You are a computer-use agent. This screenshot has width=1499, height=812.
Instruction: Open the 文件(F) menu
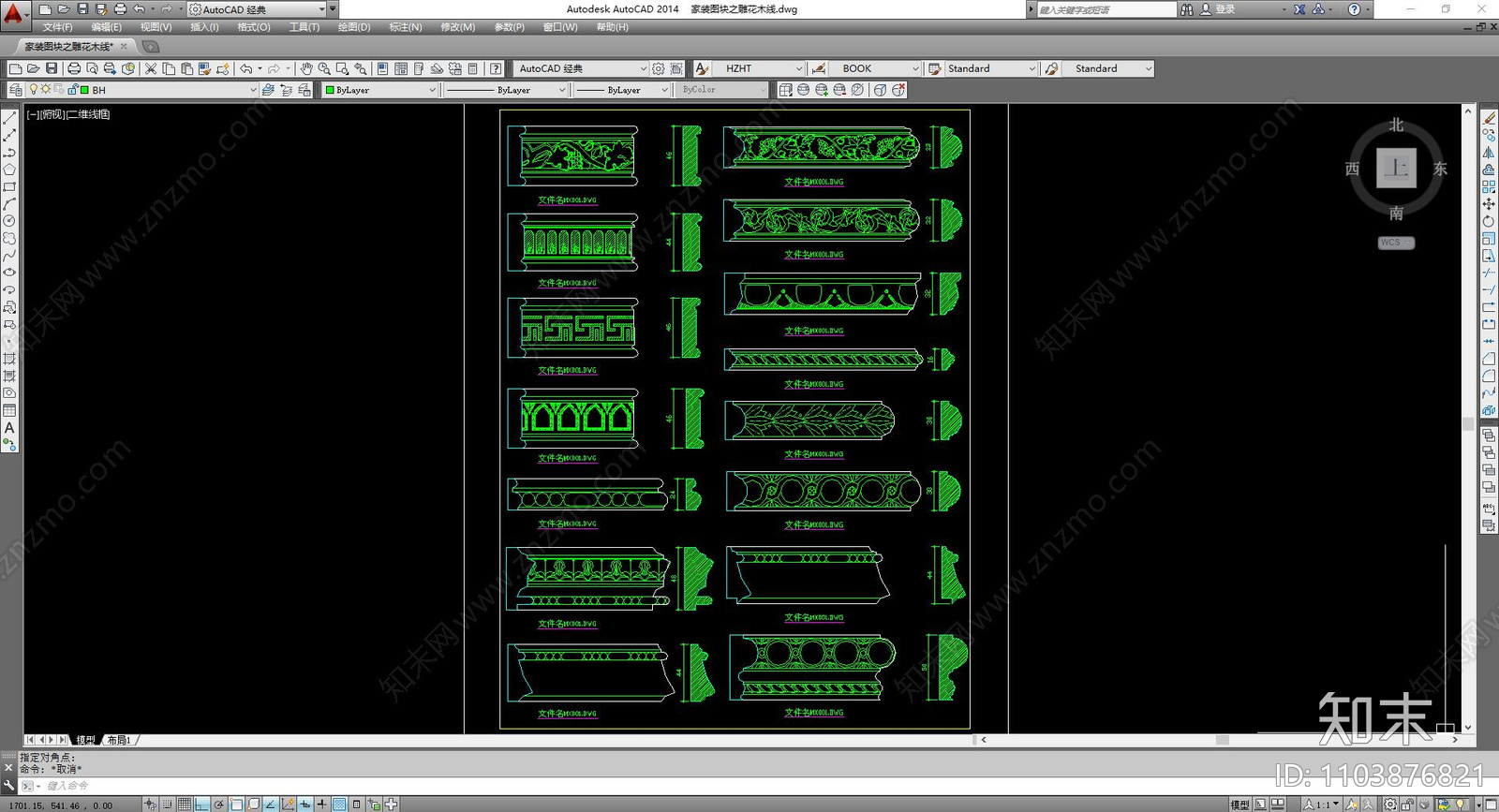pos(57,27)
